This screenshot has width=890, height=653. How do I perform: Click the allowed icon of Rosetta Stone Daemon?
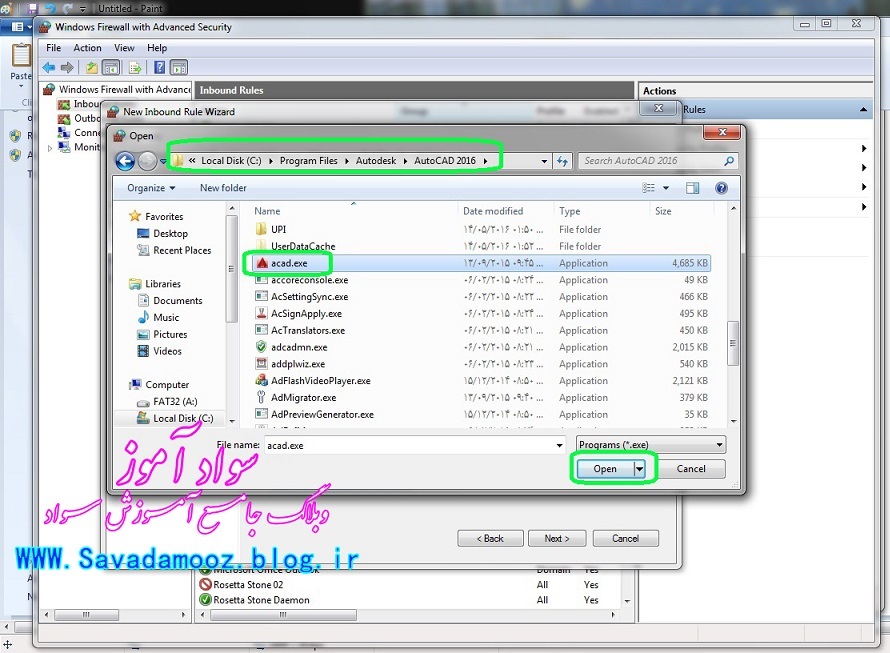(205, 600)
